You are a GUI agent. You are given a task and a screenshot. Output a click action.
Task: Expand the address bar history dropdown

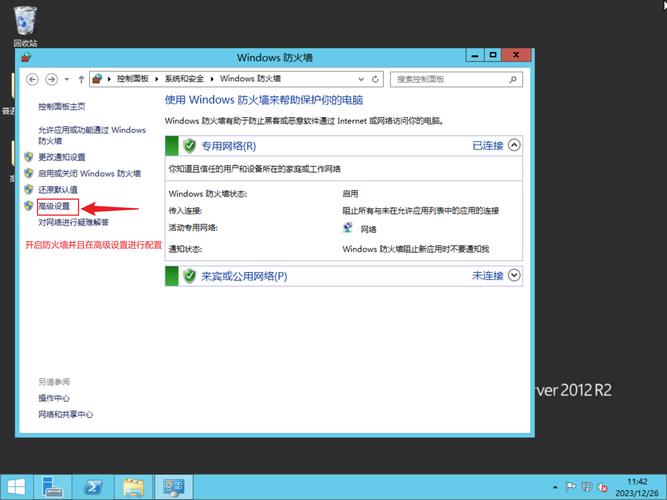point(361,79)
